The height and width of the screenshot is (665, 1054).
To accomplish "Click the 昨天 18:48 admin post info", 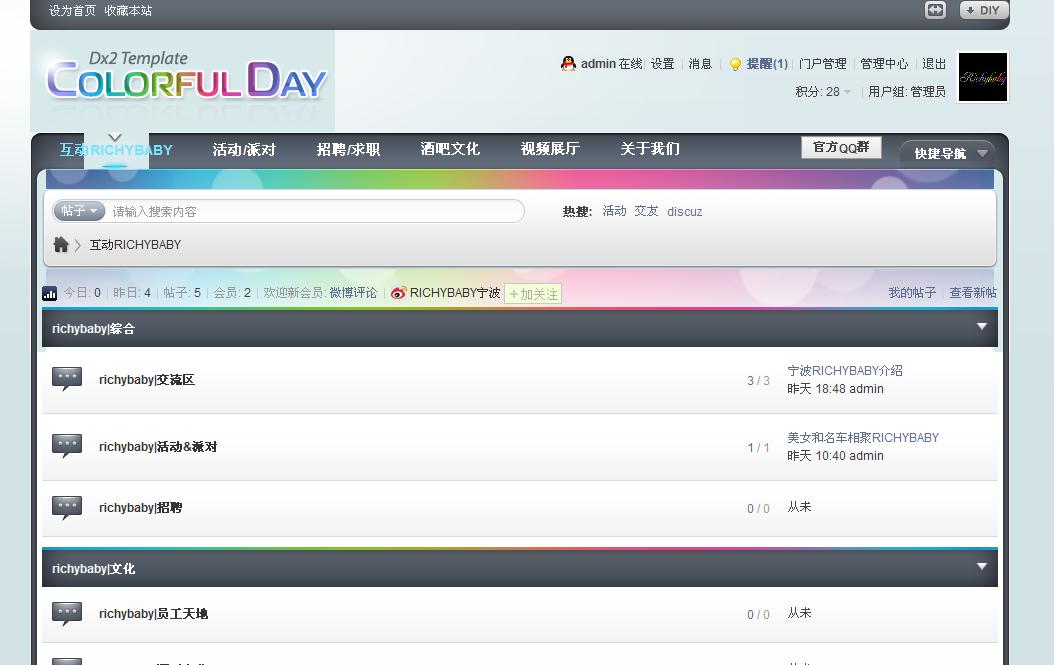I will click(836, 389).
